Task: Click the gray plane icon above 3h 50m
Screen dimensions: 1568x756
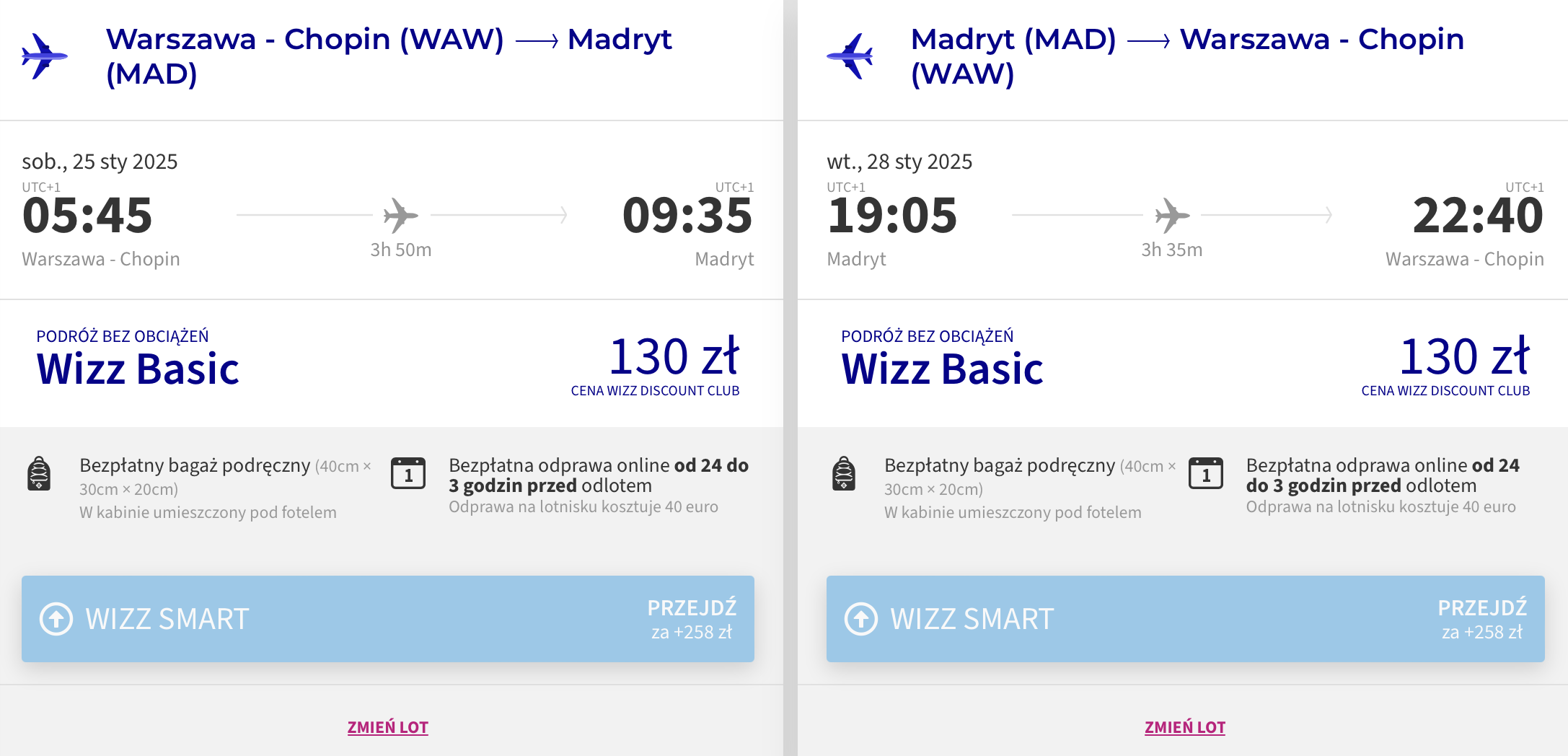Action: 400,215
